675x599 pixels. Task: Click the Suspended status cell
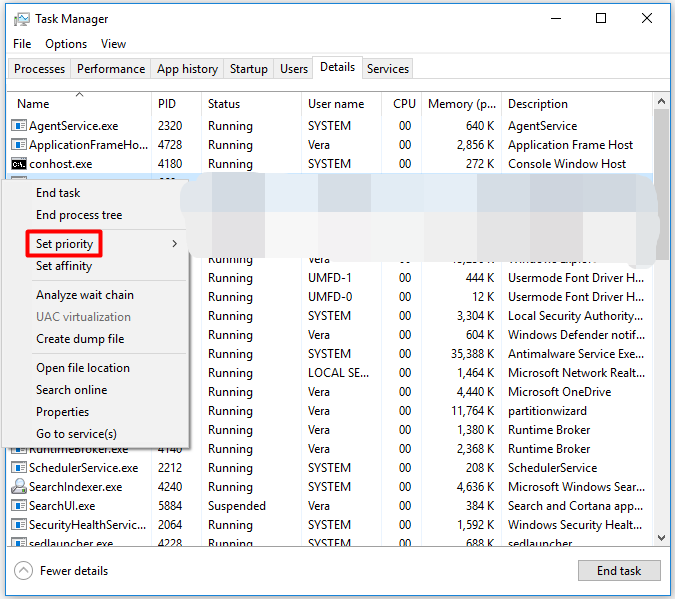pos(237,506)
